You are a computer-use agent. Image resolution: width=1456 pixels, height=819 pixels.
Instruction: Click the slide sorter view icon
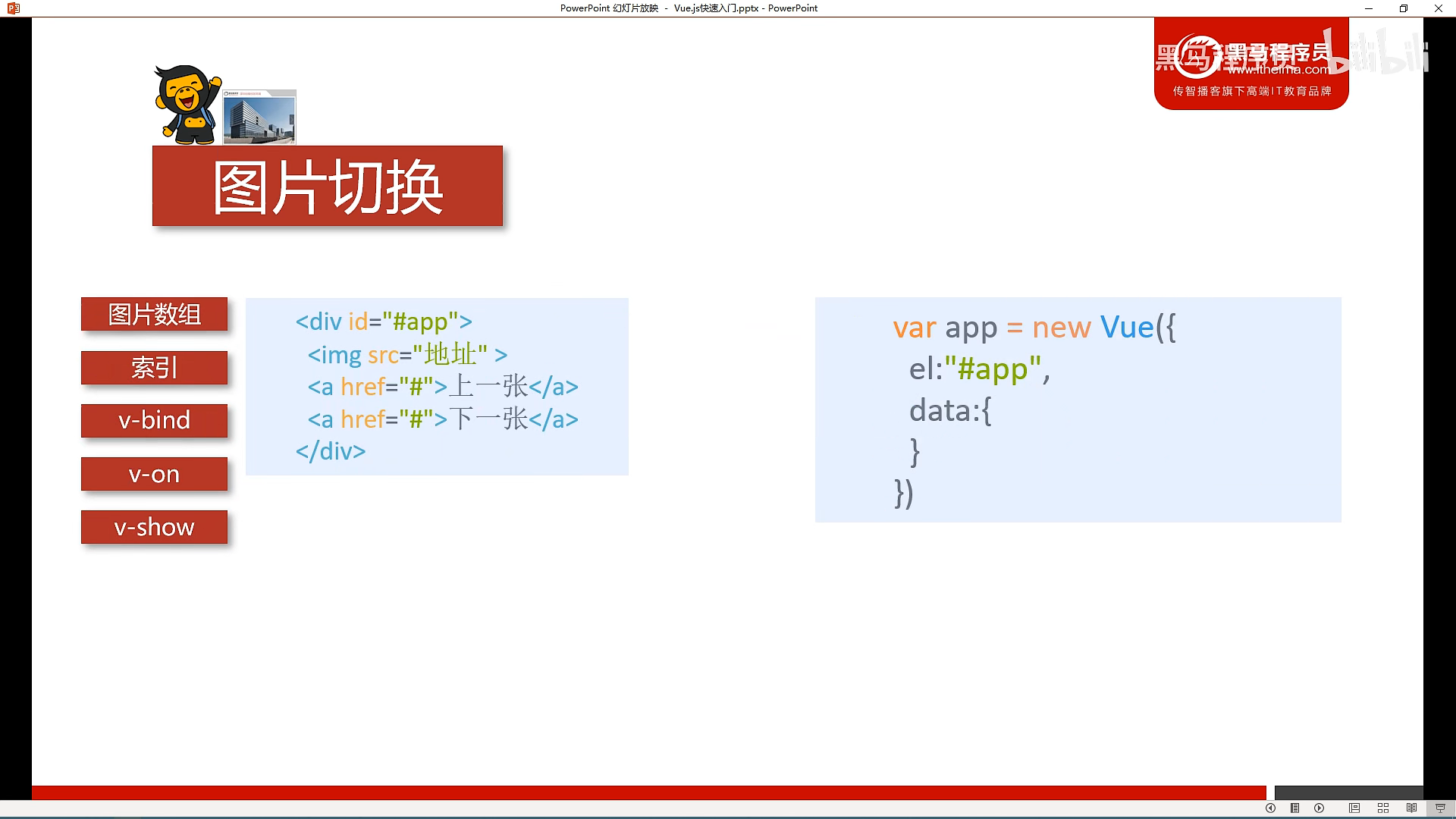(1382, 808)
